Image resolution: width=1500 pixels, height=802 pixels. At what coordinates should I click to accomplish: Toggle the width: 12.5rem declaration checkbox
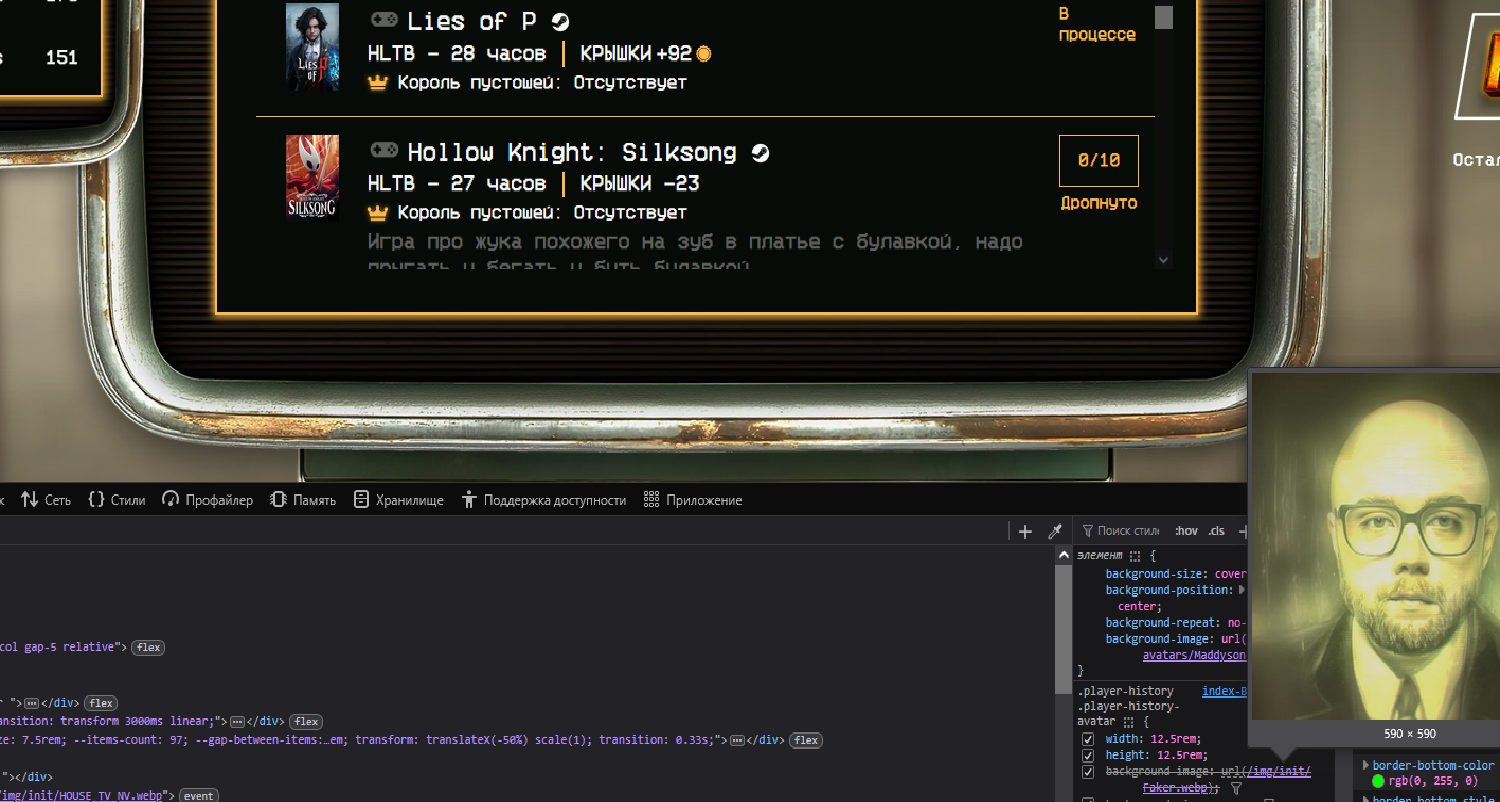click(x=1088, y=739)
